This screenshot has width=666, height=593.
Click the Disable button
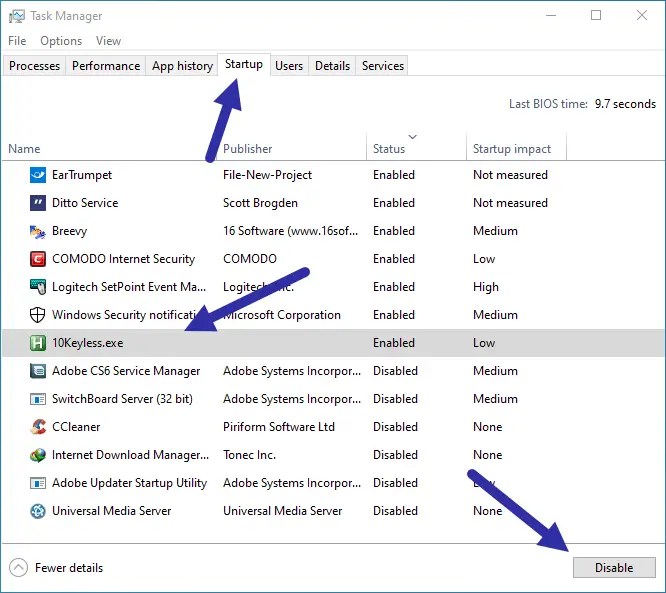point(614,568)
